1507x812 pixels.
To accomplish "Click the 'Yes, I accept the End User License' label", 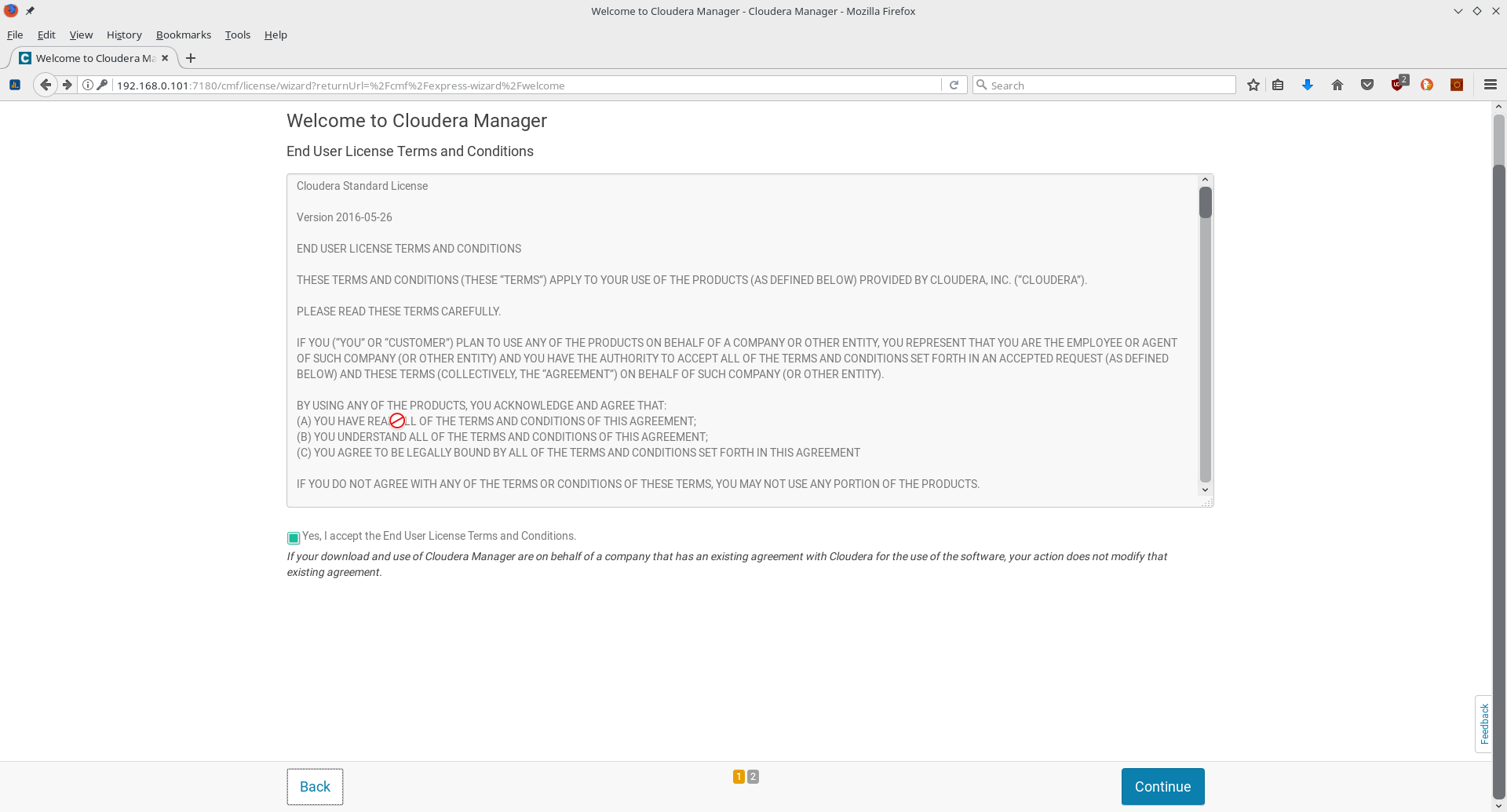I will pyautogui.click(x=439, y=536).
